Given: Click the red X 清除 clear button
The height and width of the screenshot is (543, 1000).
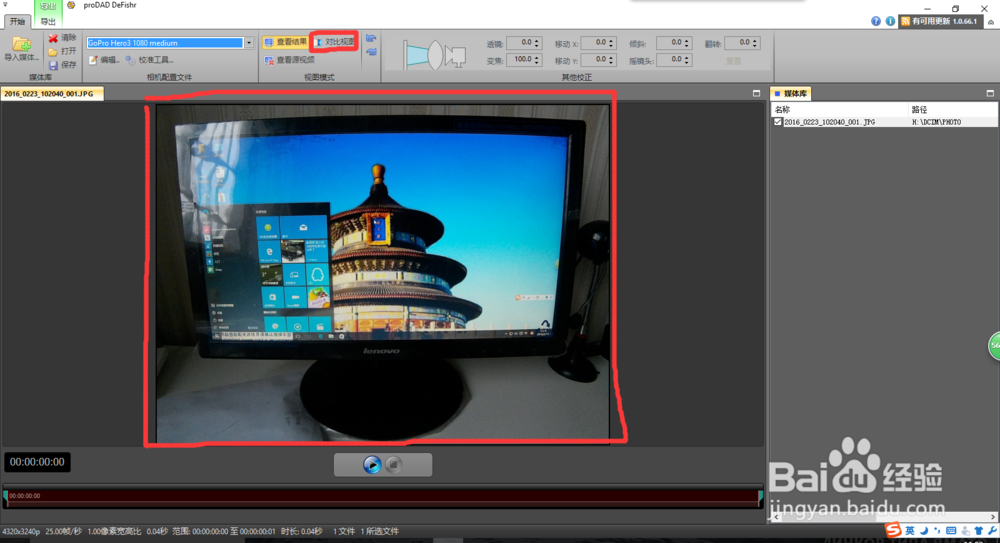Looking at the screenshot, I should pyautogui.click(x=62, y=38).
